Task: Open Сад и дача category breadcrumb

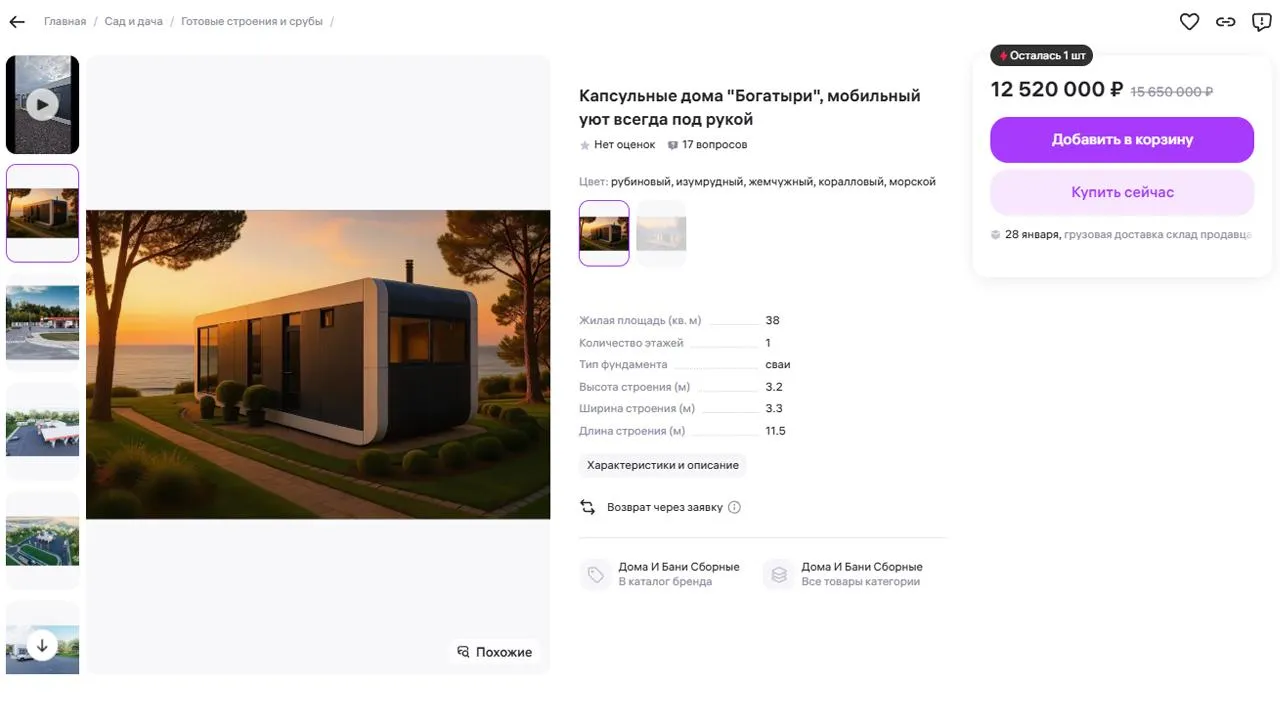Action: [x=133, y=21]
